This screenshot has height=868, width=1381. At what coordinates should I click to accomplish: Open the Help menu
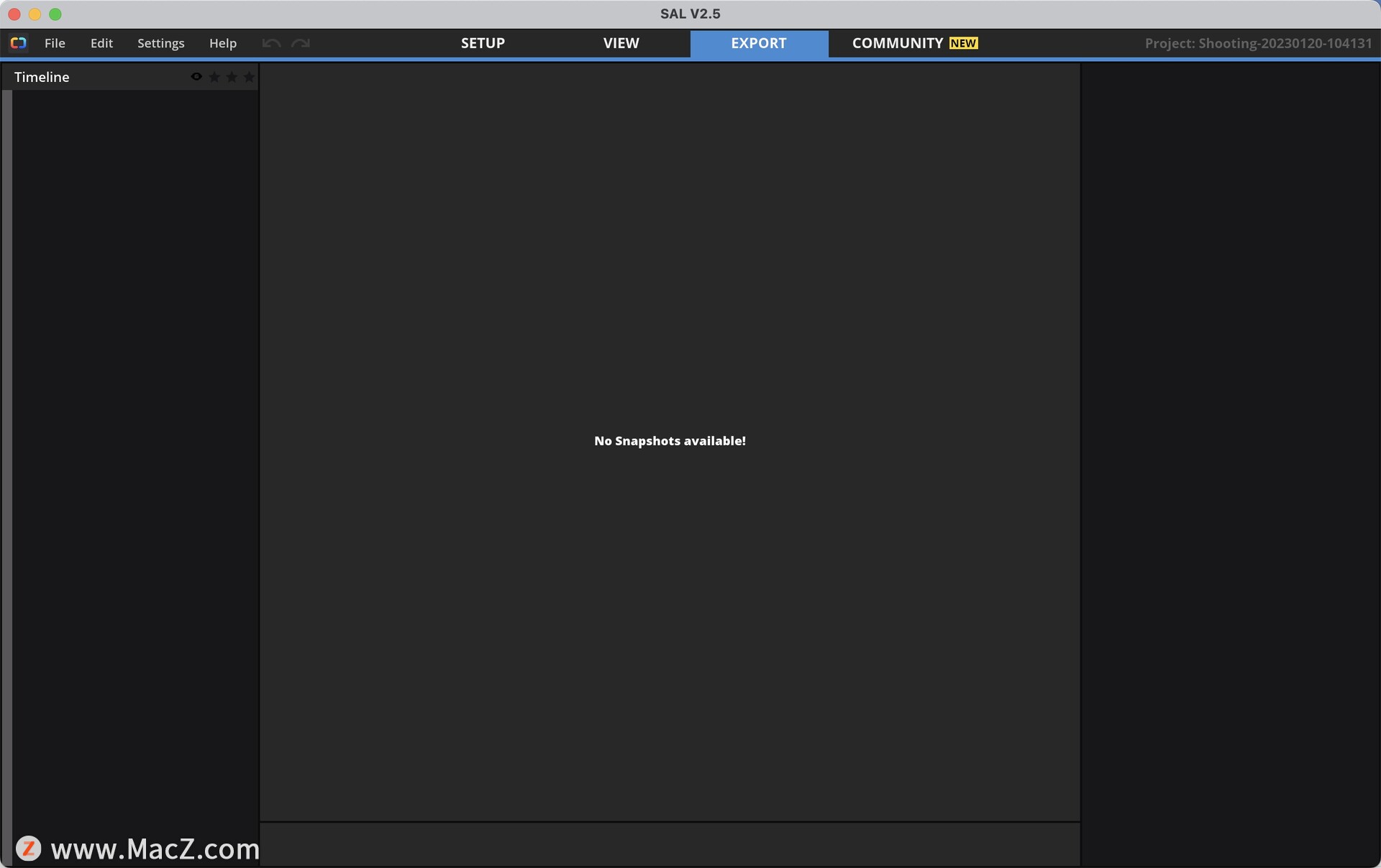(x=223, y=43)
